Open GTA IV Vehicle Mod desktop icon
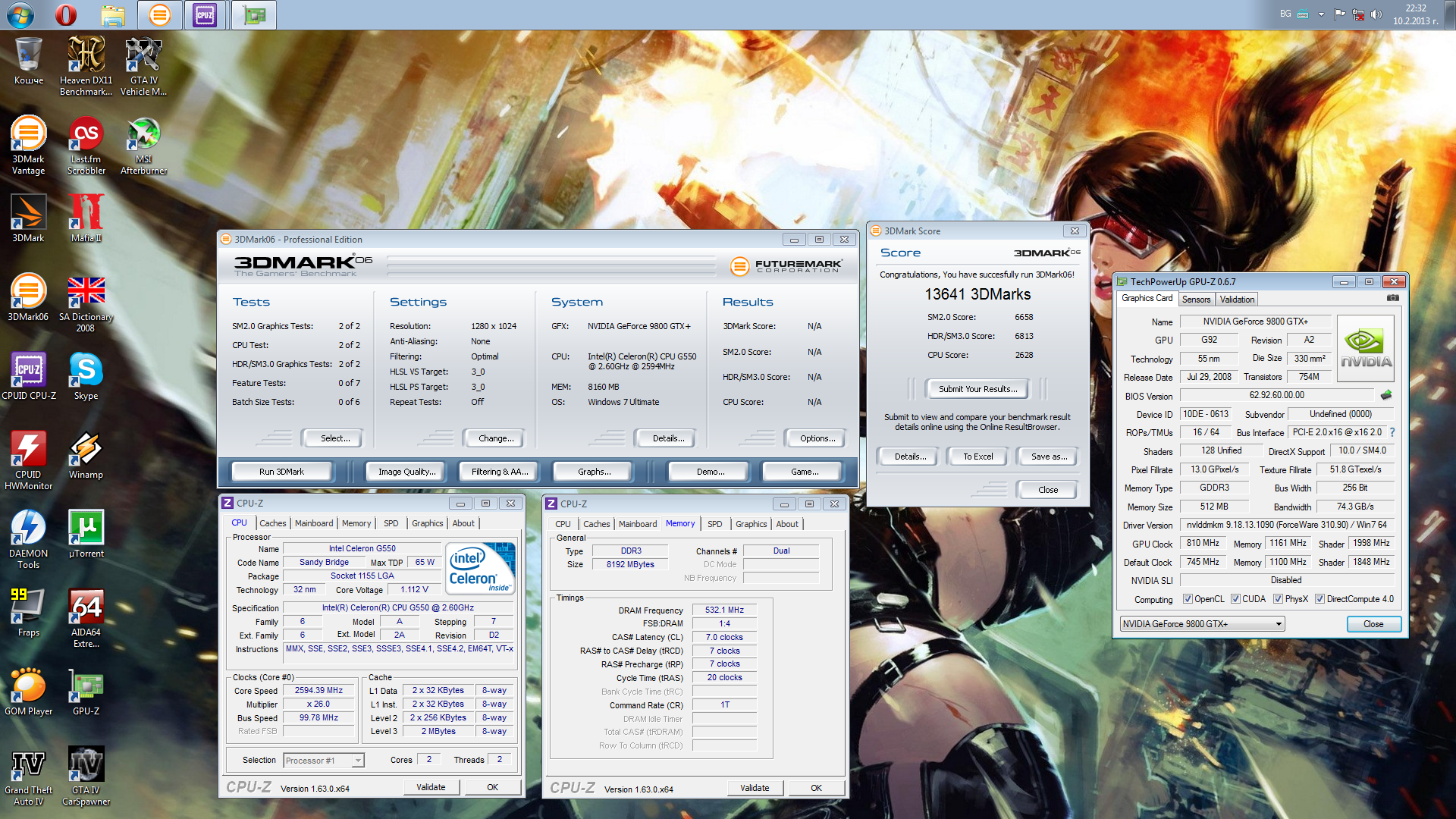This screenshot has height=819, width=1456. [x=143, y=66]
